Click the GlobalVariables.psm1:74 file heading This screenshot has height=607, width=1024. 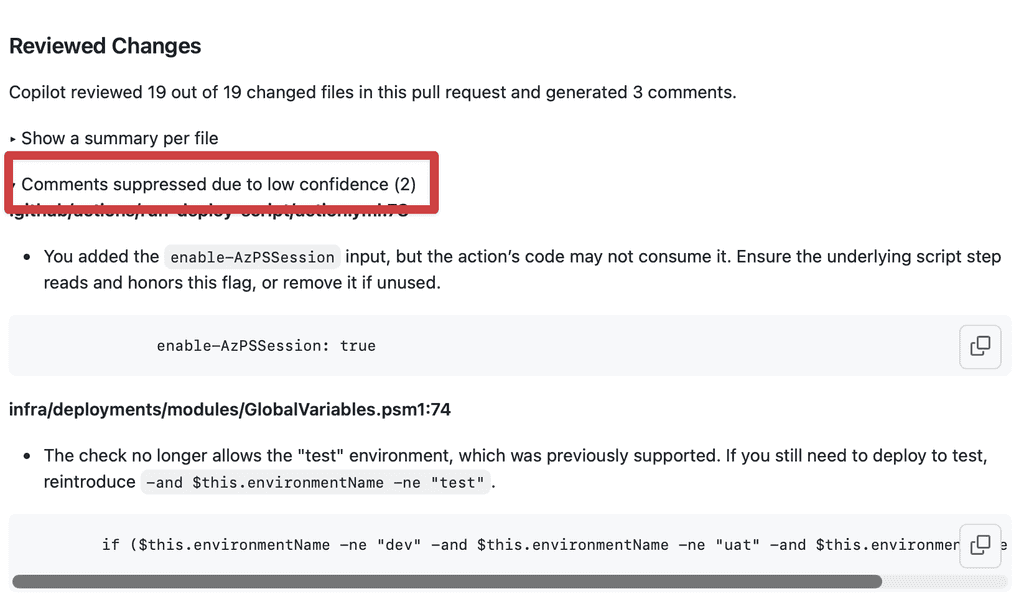(229, 409)
